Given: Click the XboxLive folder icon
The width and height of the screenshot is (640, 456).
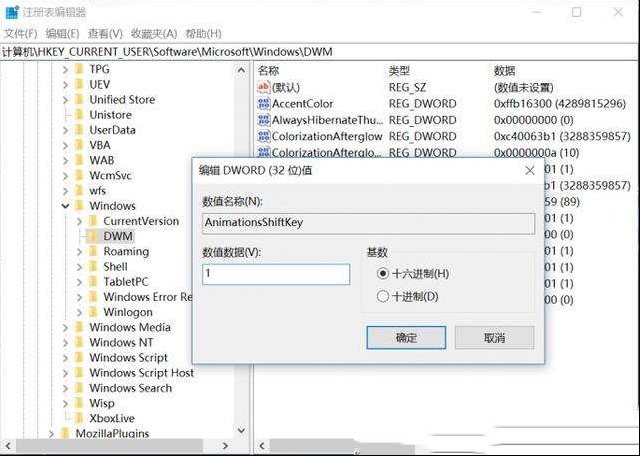Looking at the screenshot, I should [80, 418].
